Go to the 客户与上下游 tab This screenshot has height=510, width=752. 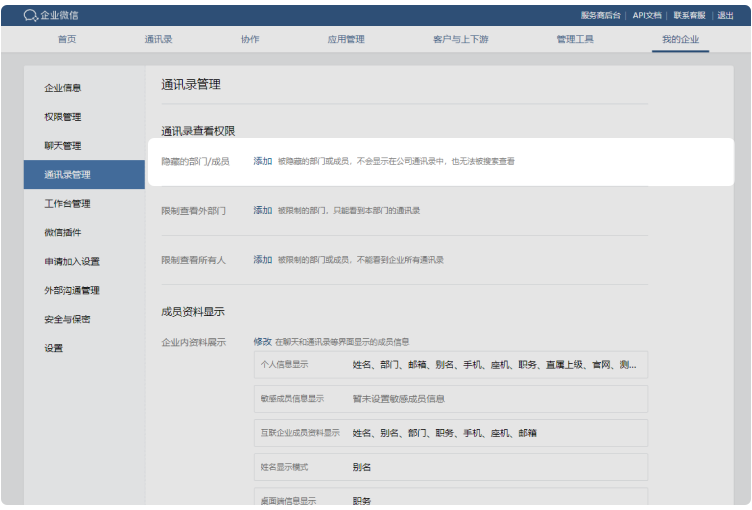[x=461, y=39]
